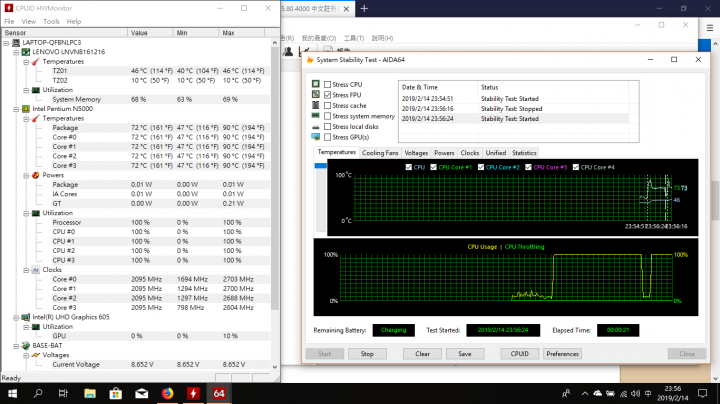Click the LAPTOP-QFBNLPC3 computer icon
The height and width of the screenshot is (404, 720).
coord(17,43)
